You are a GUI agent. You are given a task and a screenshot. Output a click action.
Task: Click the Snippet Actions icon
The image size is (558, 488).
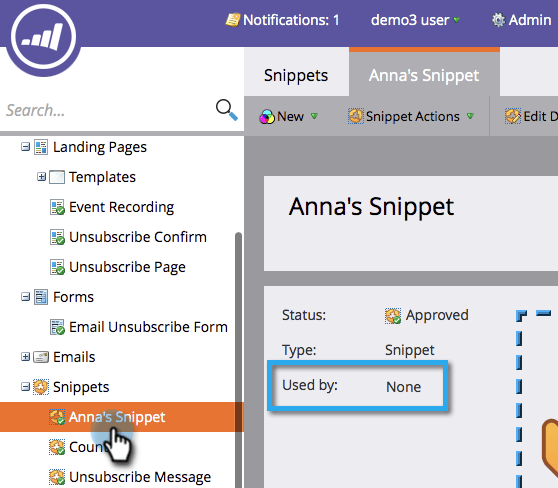[356, 116]
